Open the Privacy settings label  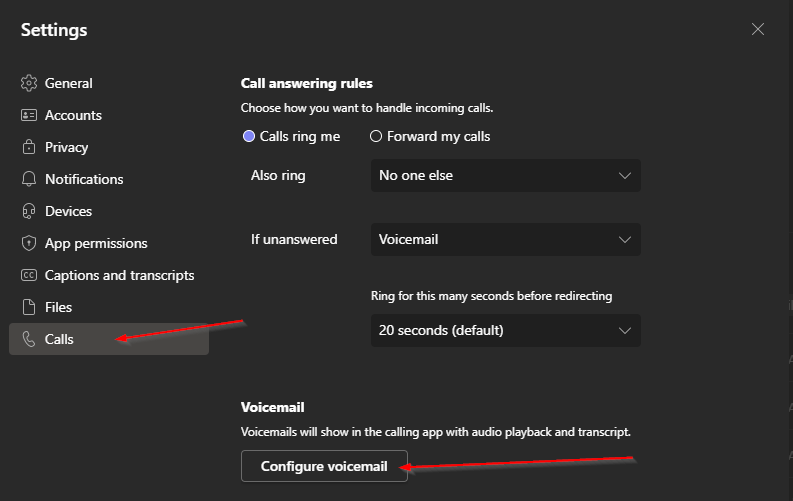tap(66, 147)
